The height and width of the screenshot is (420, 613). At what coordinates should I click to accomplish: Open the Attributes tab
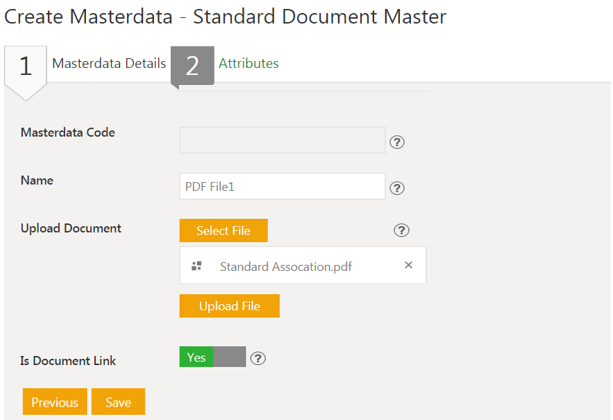[x=249, y=63]
